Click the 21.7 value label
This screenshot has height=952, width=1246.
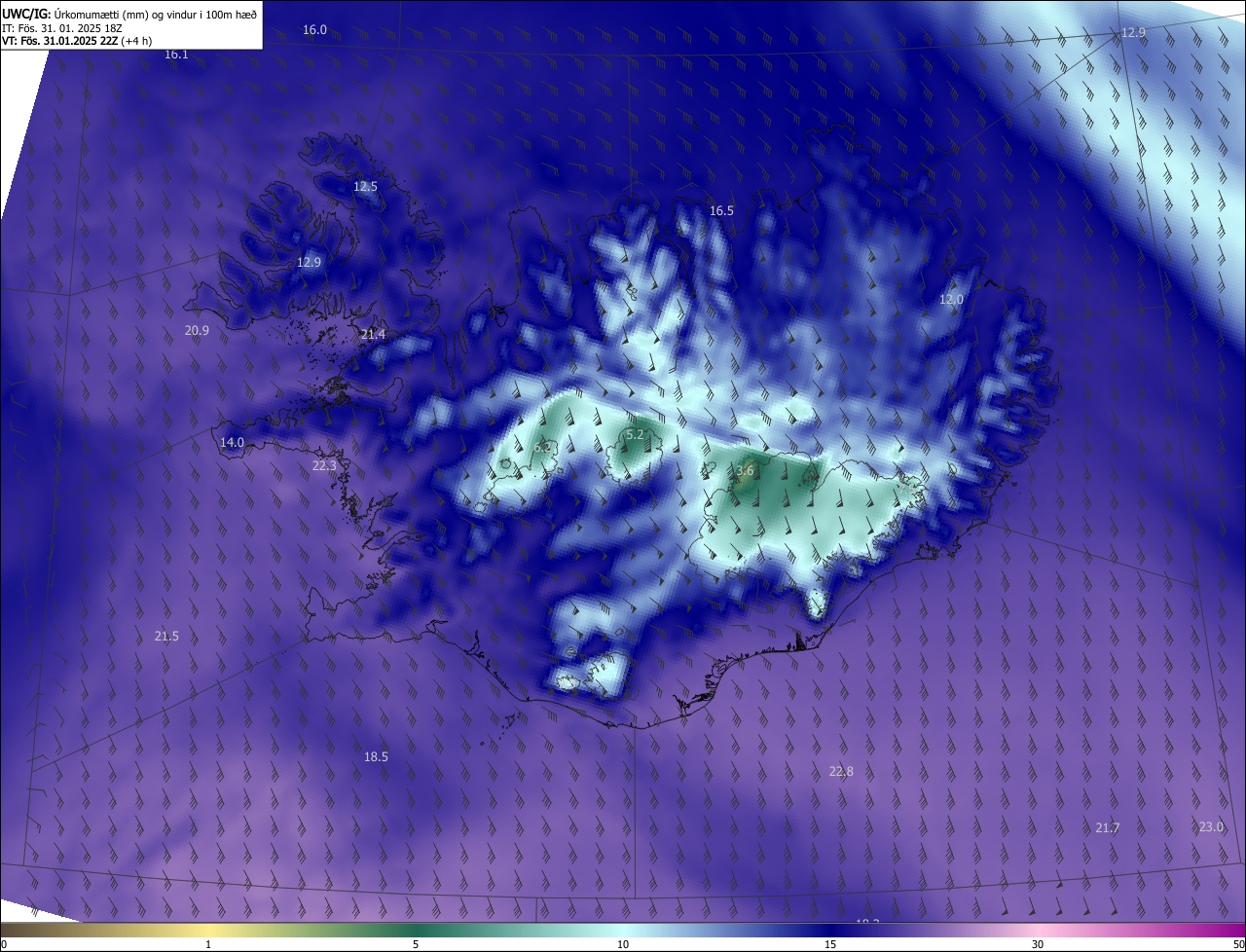[1108, 828]
